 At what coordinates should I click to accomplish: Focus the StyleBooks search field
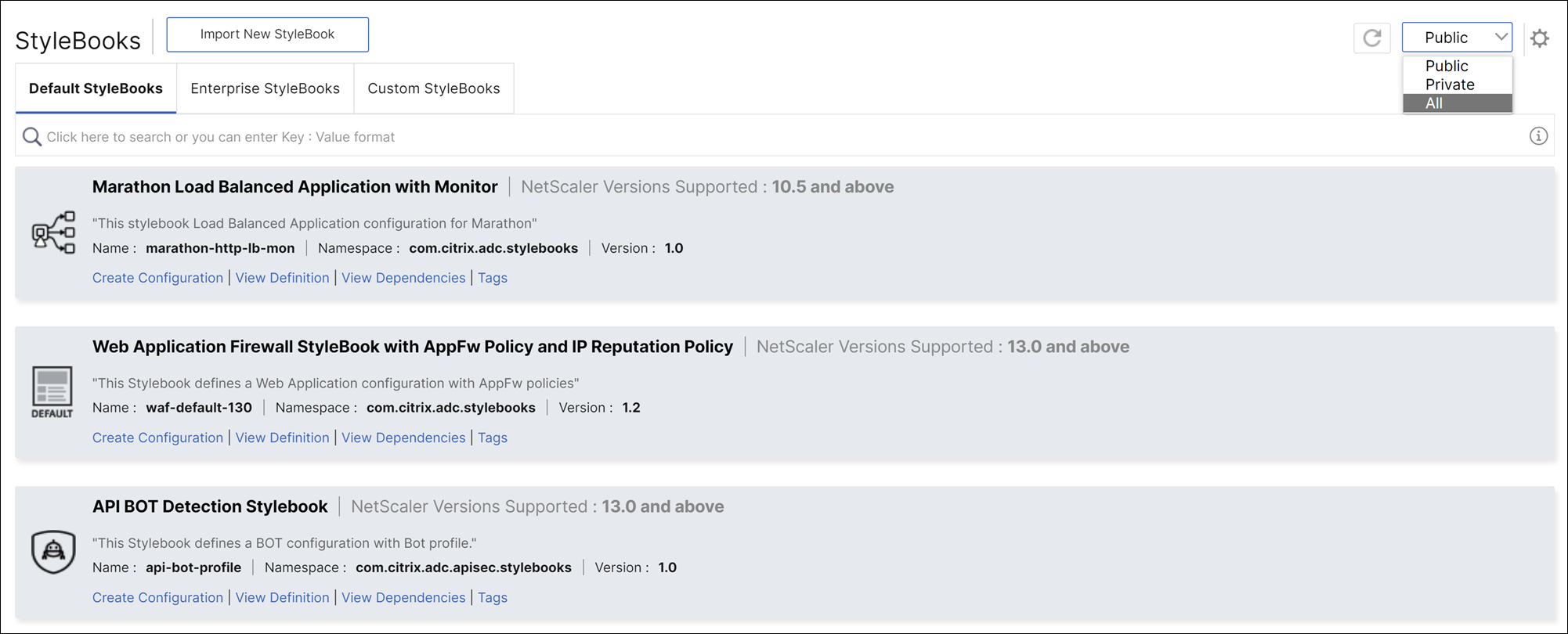(x=705, y=137)
